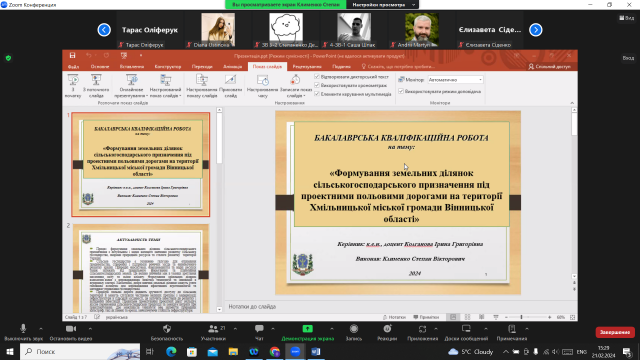The height and width of the screenshot is (360, 640).
Task: Switch to the Transitions ribbon tab
Action: (202, 67)
